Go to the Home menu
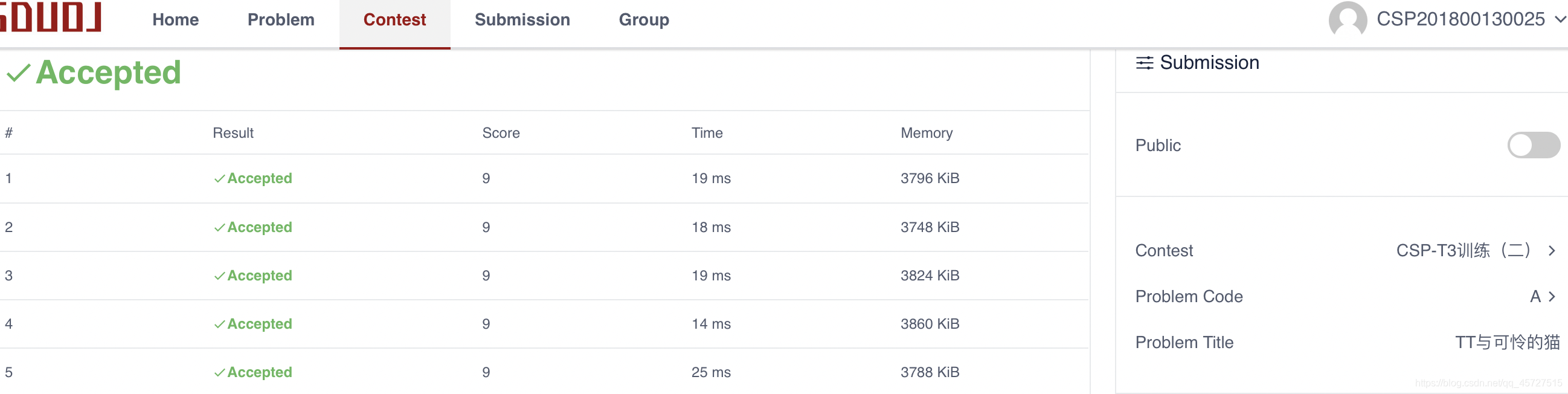This screenshot has height=394, width=1568. click(x=175, y=20)
